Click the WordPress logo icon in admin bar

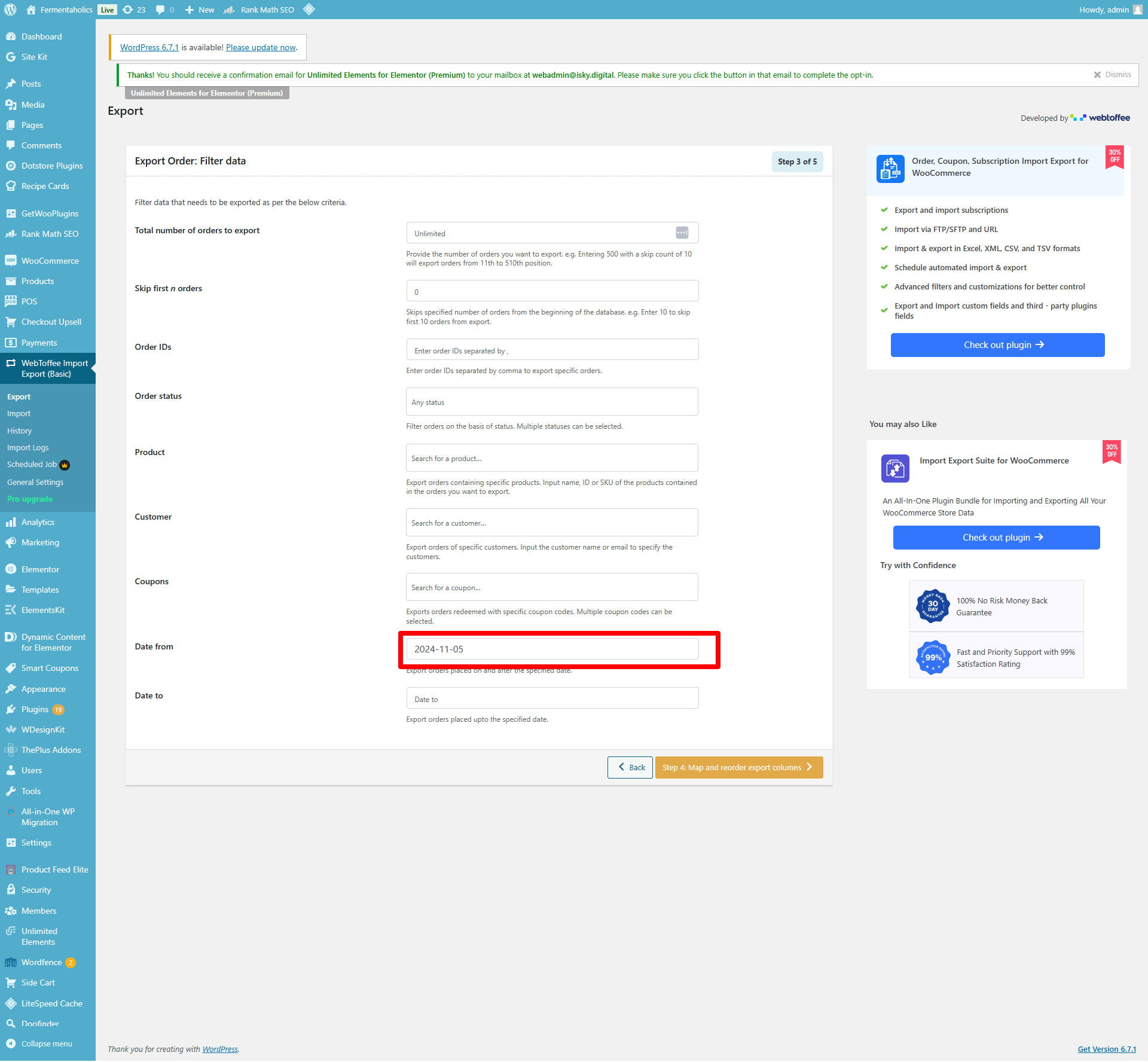point(10,10)
